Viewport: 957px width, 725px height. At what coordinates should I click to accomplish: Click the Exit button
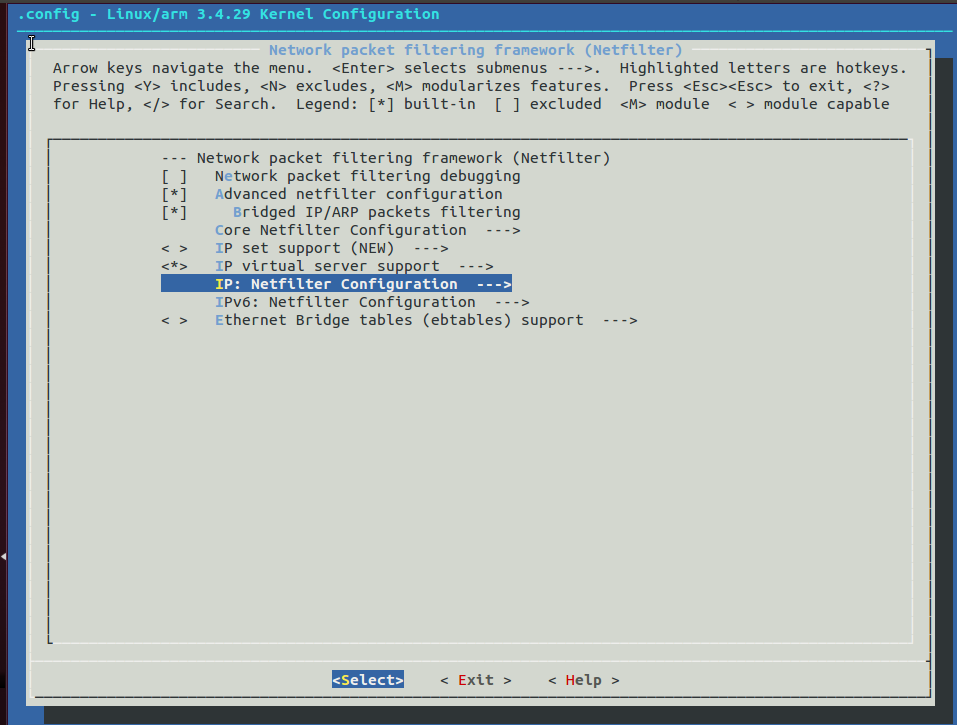tap(476, 680)
